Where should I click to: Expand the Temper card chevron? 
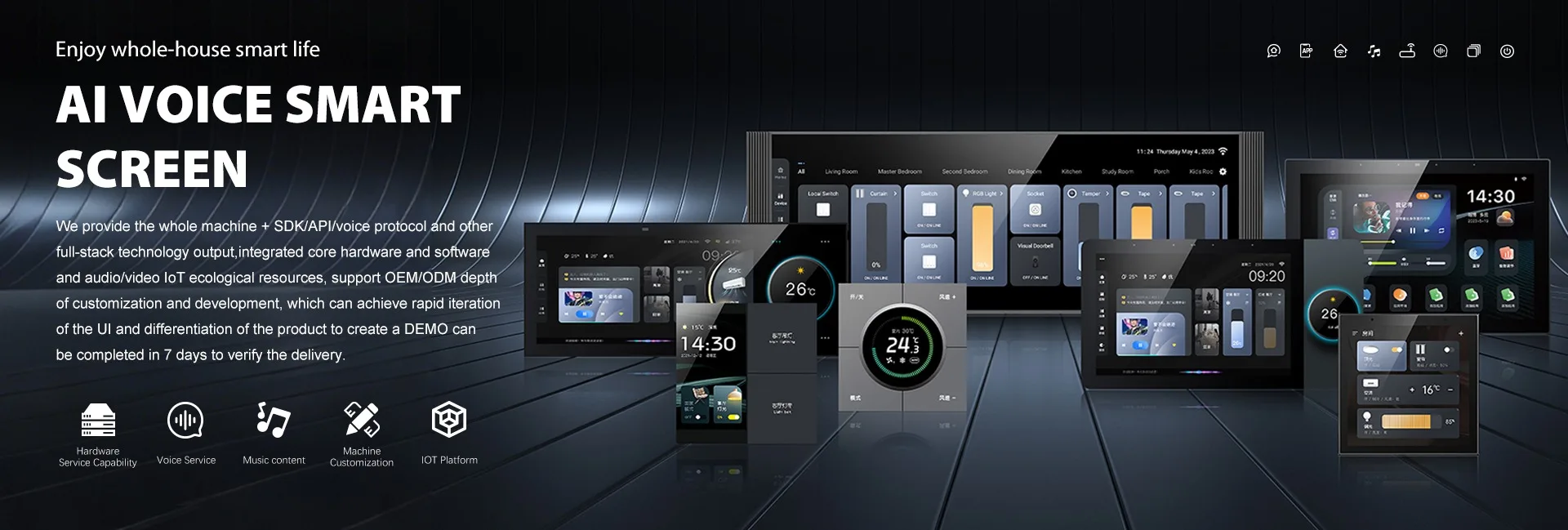coord(1107,194)
